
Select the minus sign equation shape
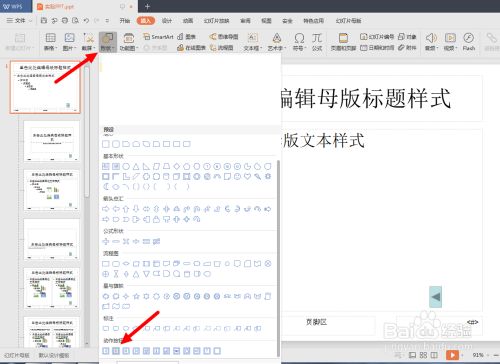click(116, 241)
